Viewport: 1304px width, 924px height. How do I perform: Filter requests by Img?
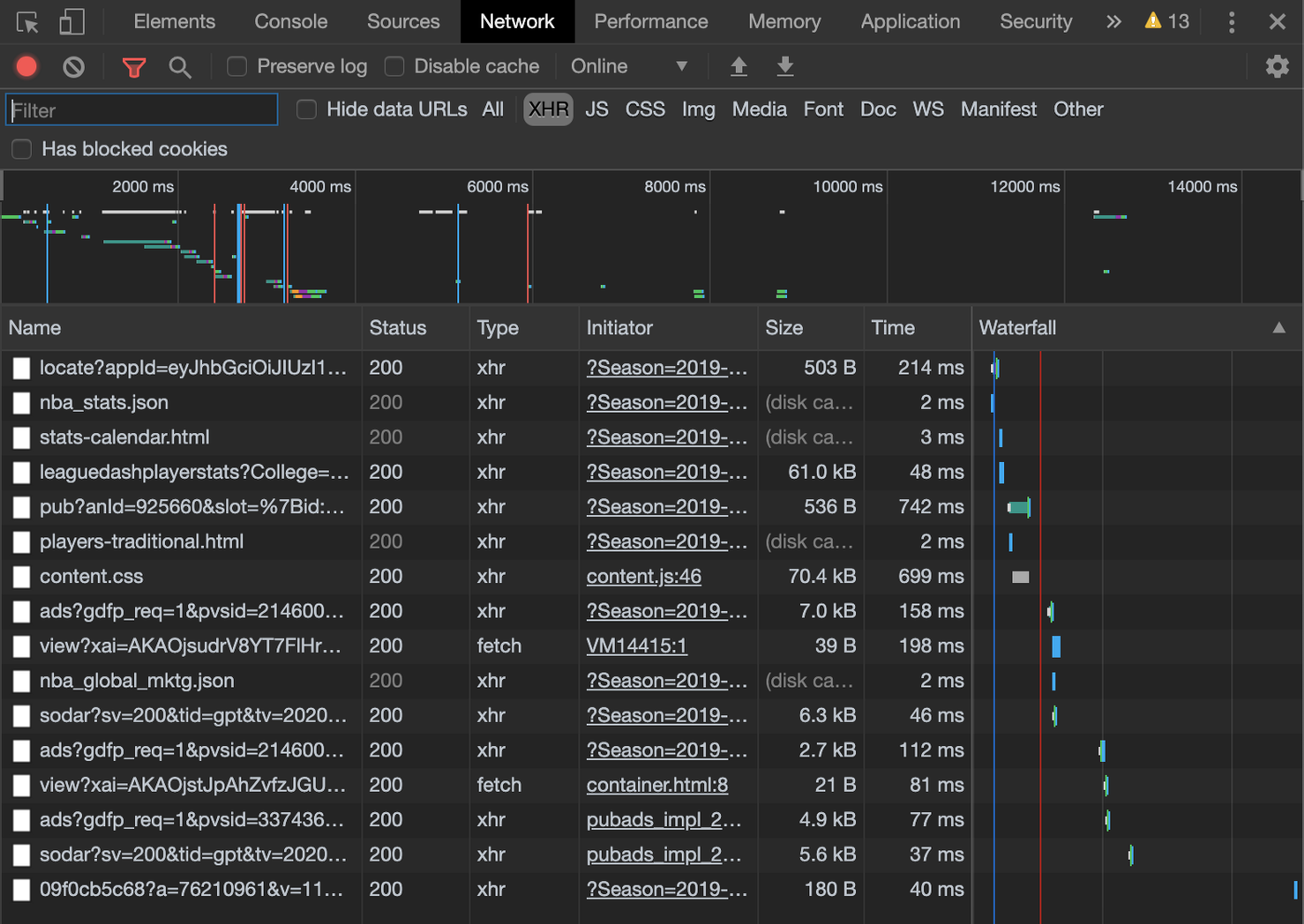click(699, 109)
